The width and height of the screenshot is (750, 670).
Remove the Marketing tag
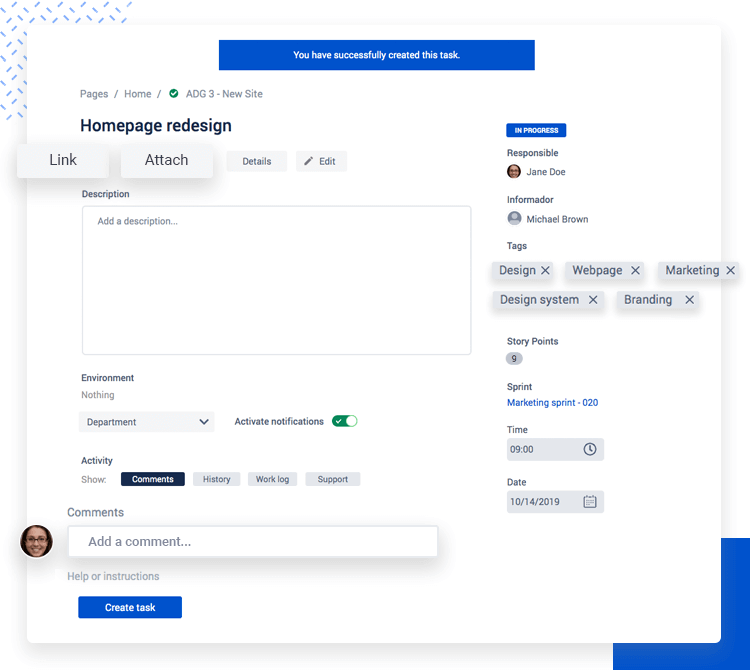tap(730, 271)
